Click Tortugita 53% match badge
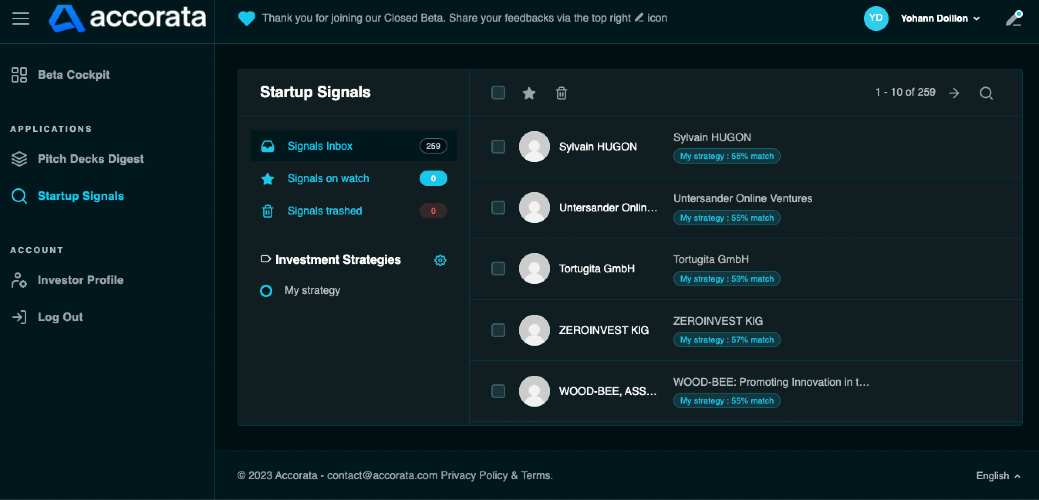 [727, 279]
